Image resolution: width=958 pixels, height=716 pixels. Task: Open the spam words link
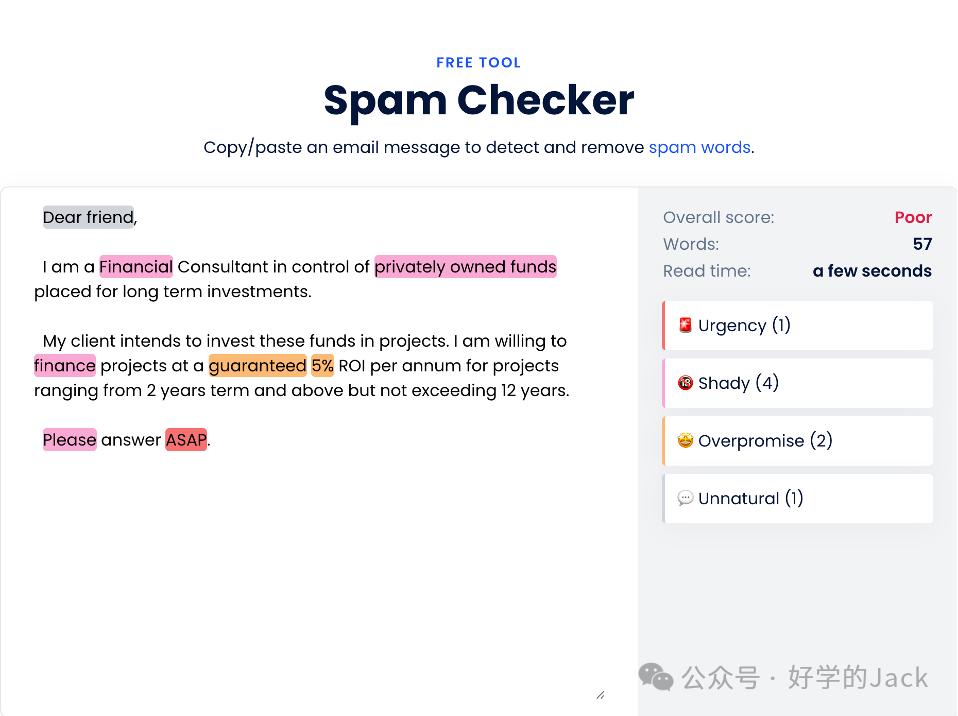pos(699,147)
